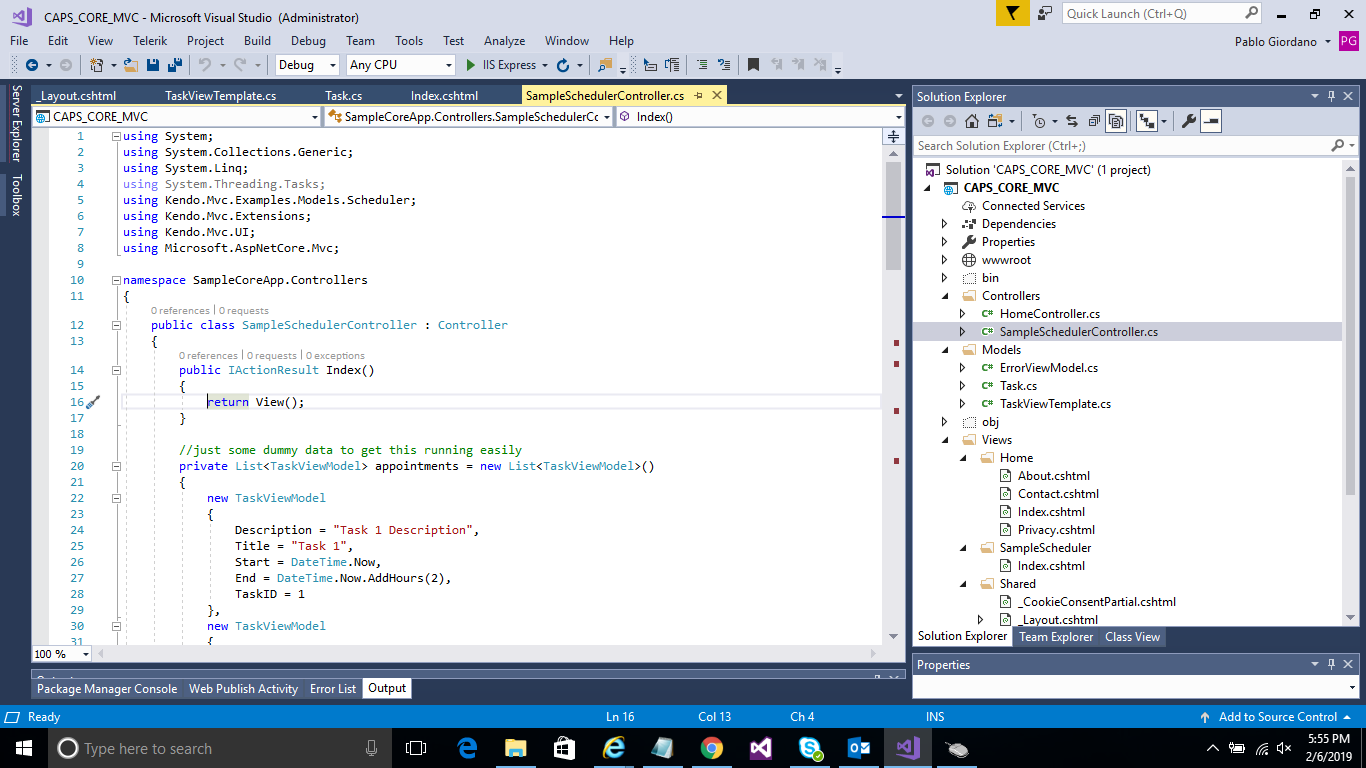Viewport: 1366px width, 768px height.
Task: Click the screwdriver quick actions icon at line 16
Action: [x=93, y=402]
